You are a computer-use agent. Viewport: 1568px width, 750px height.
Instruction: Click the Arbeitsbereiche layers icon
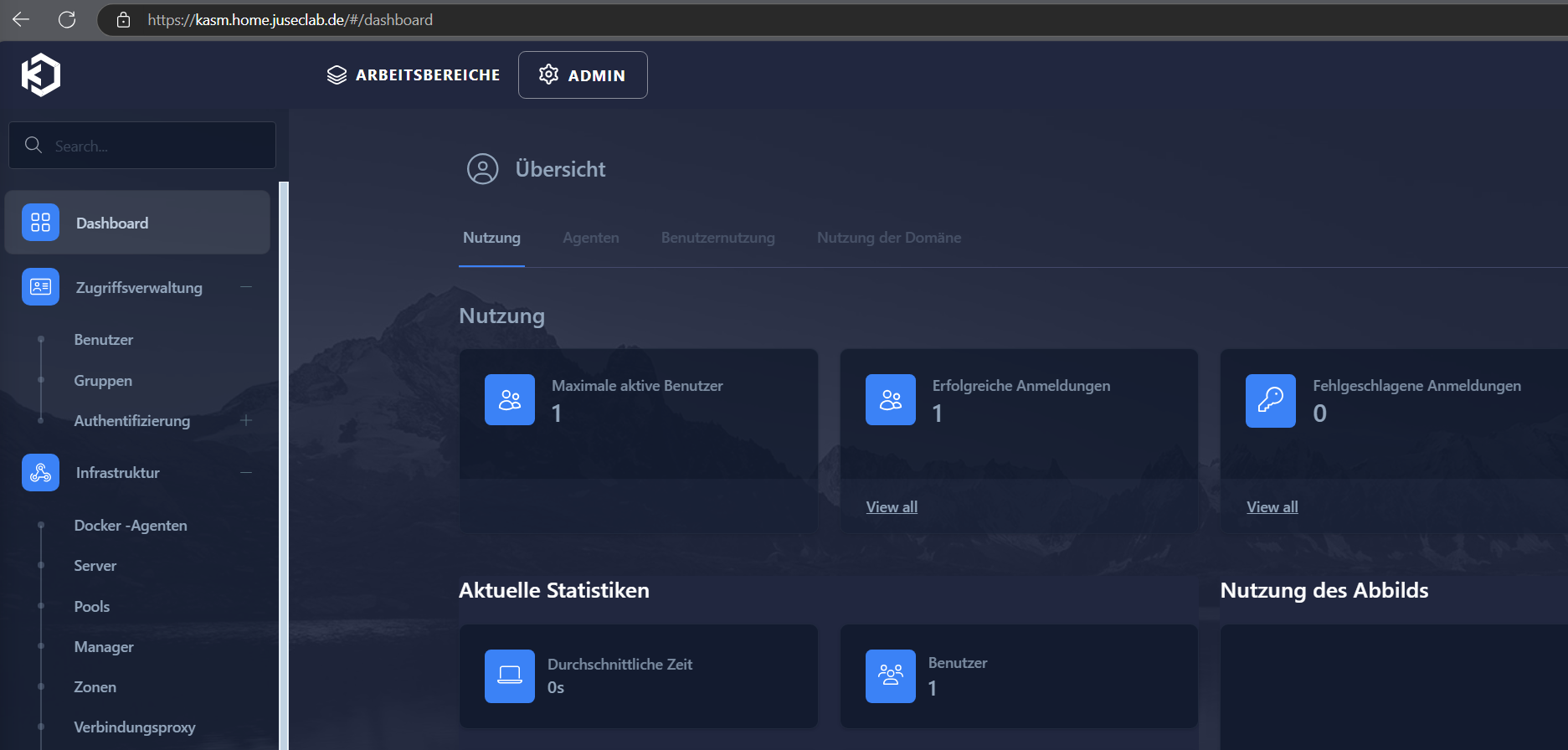click(x=337, y=75)
